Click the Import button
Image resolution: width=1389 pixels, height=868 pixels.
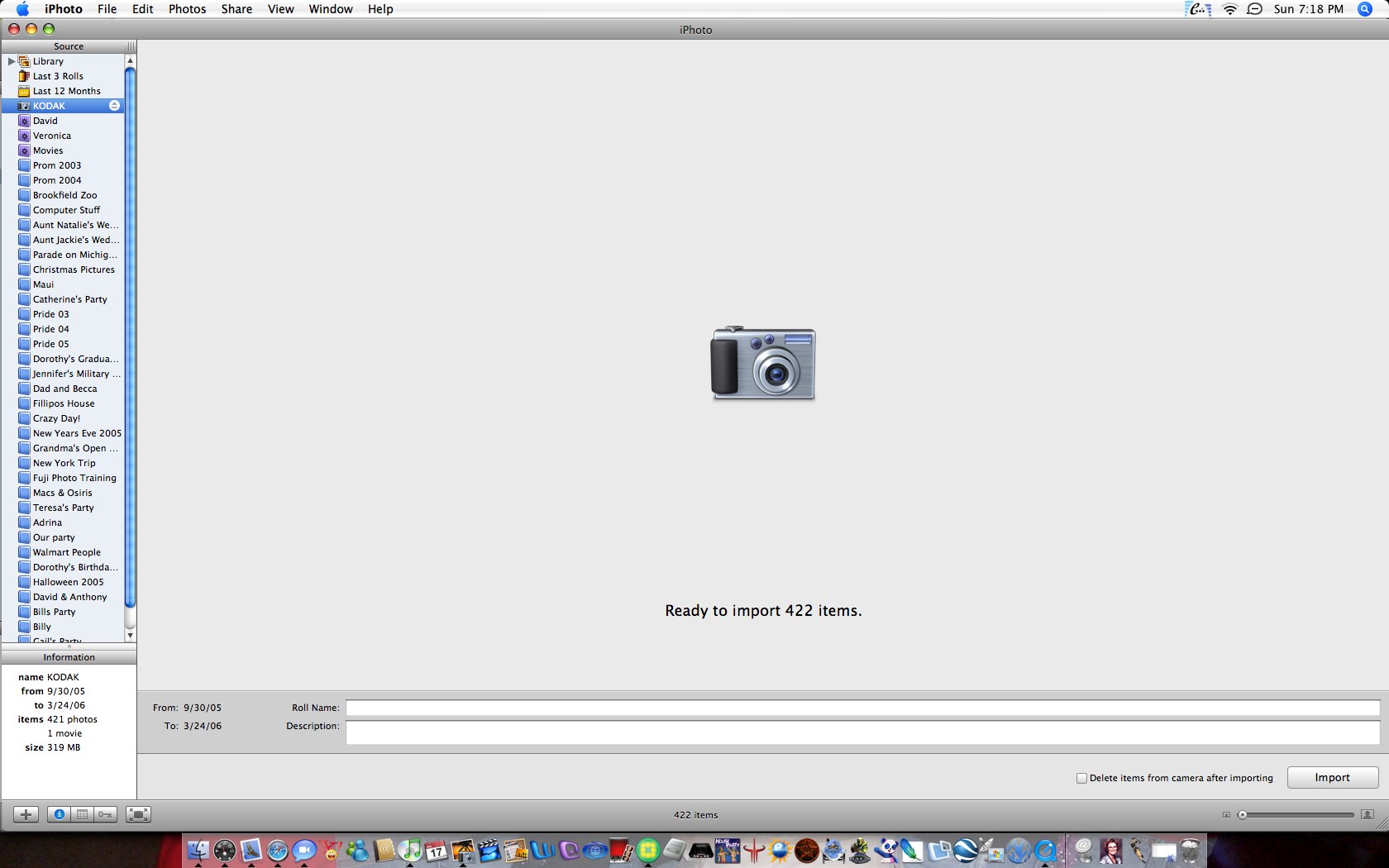point(1333,777)
